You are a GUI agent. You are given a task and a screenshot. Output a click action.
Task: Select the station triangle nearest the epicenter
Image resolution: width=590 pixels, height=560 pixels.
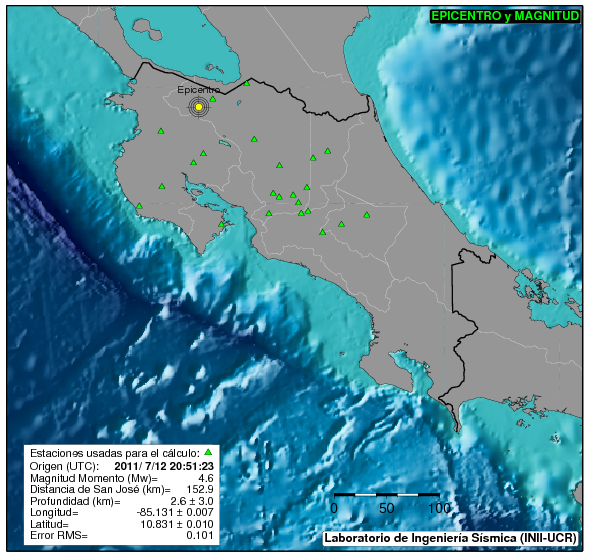click(x=213, y=99)
